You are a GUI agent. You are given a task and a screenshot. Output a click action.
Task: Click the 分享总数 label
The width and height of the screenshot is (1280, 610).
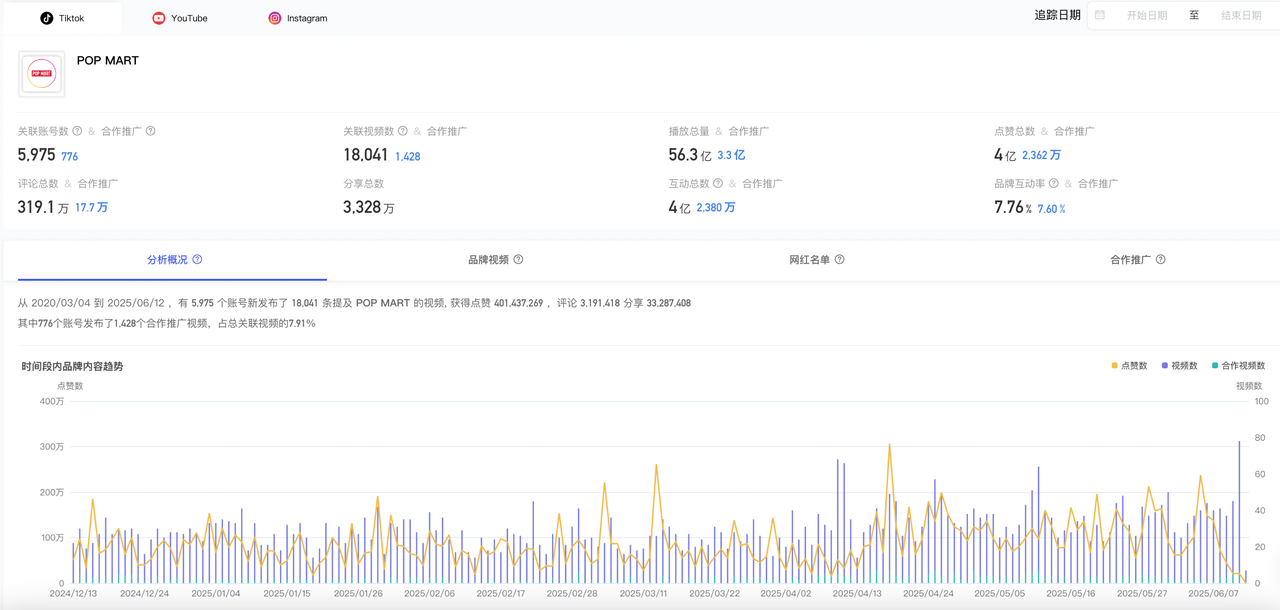[x=363, y=183]
